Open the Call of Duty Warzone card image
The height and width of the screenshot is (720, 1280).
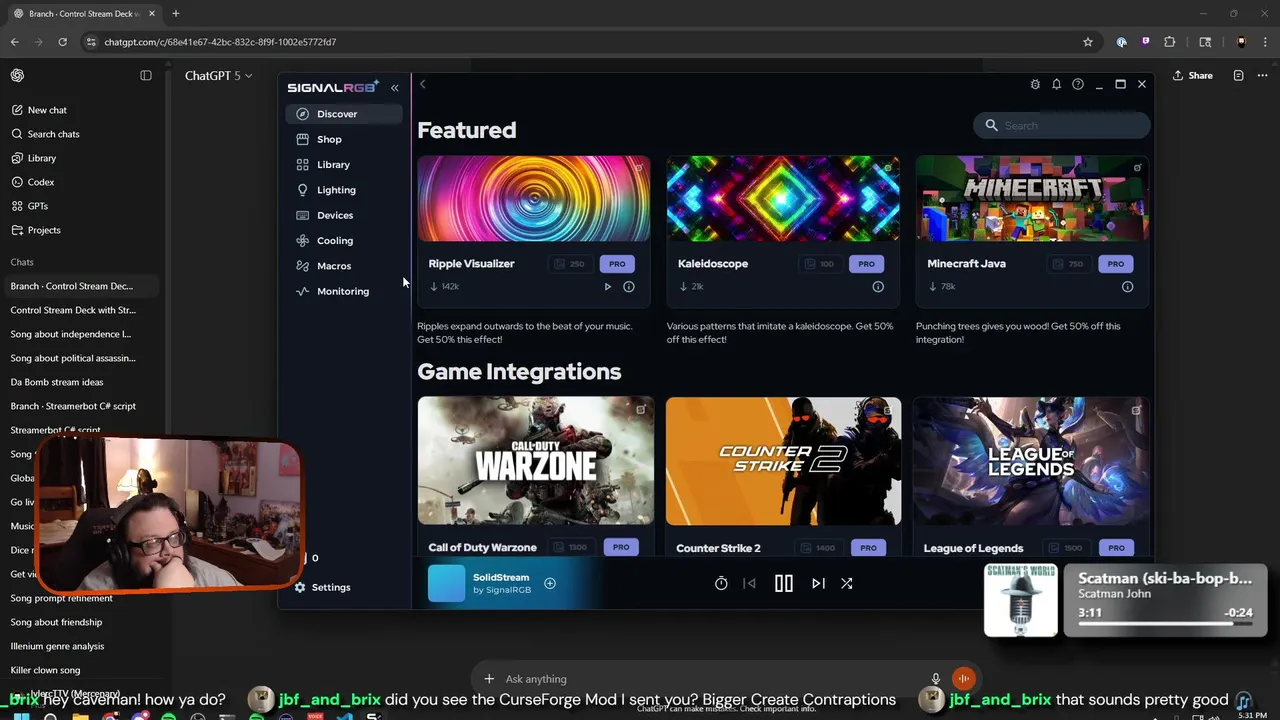tap(536, 461)
